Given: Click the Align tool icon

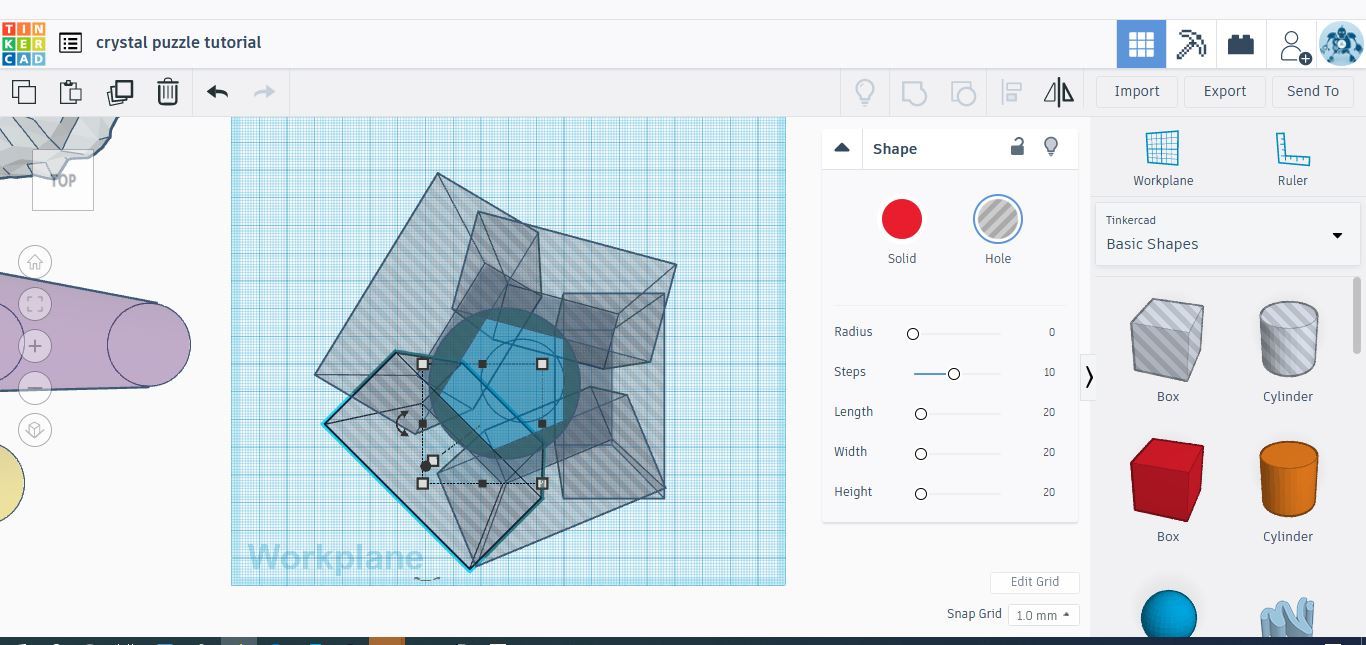Looking at the screenshot, I should click(x=1012, y=93).
